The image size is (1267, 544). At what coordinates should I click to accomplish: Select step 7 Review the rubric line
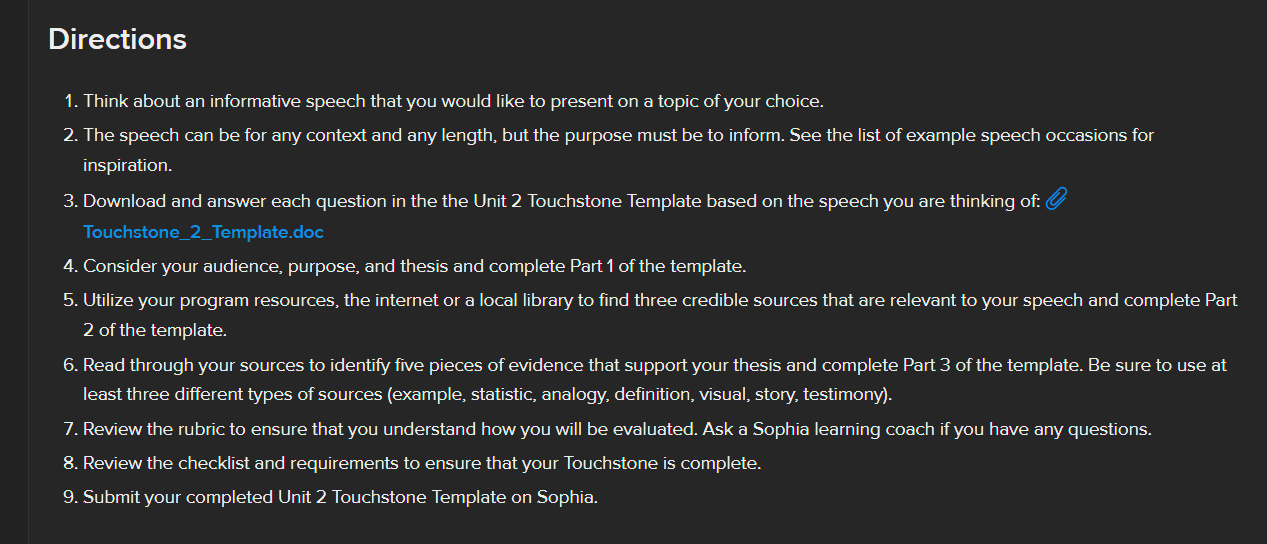click(617, 430)
